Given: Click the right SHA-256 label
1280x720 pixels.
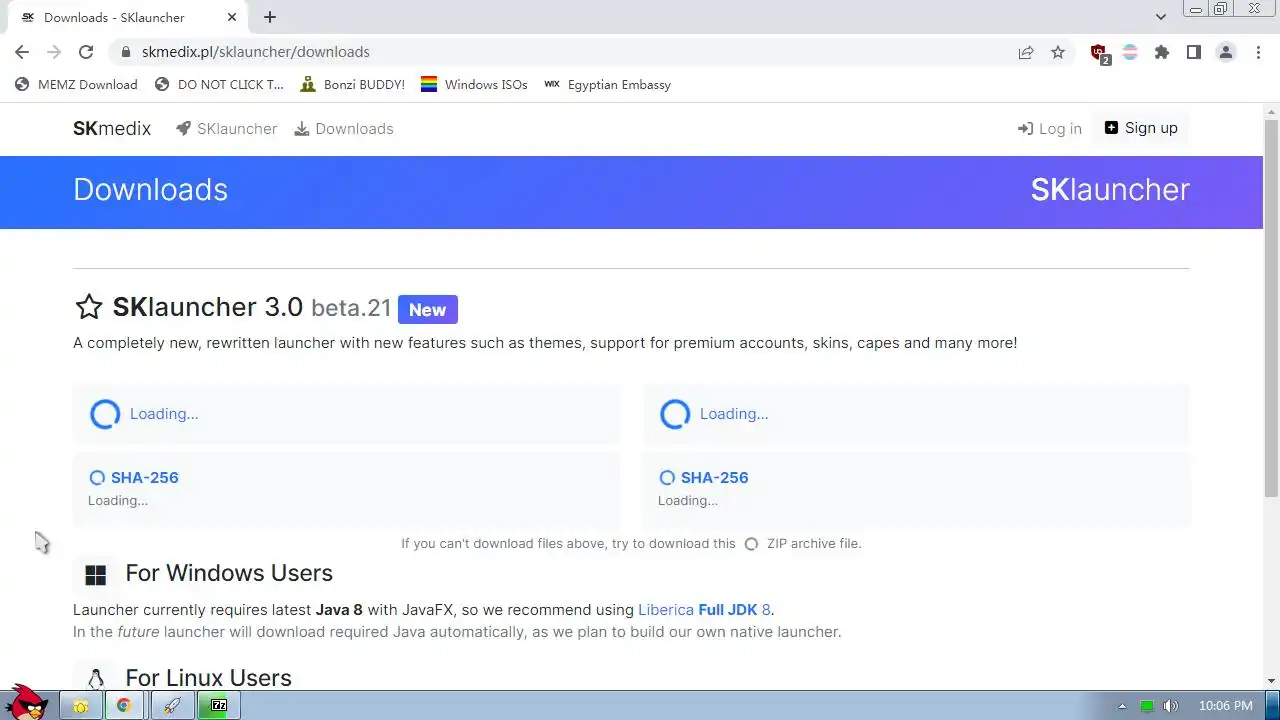Looking at the screenshot, I should tap(714, 478).
